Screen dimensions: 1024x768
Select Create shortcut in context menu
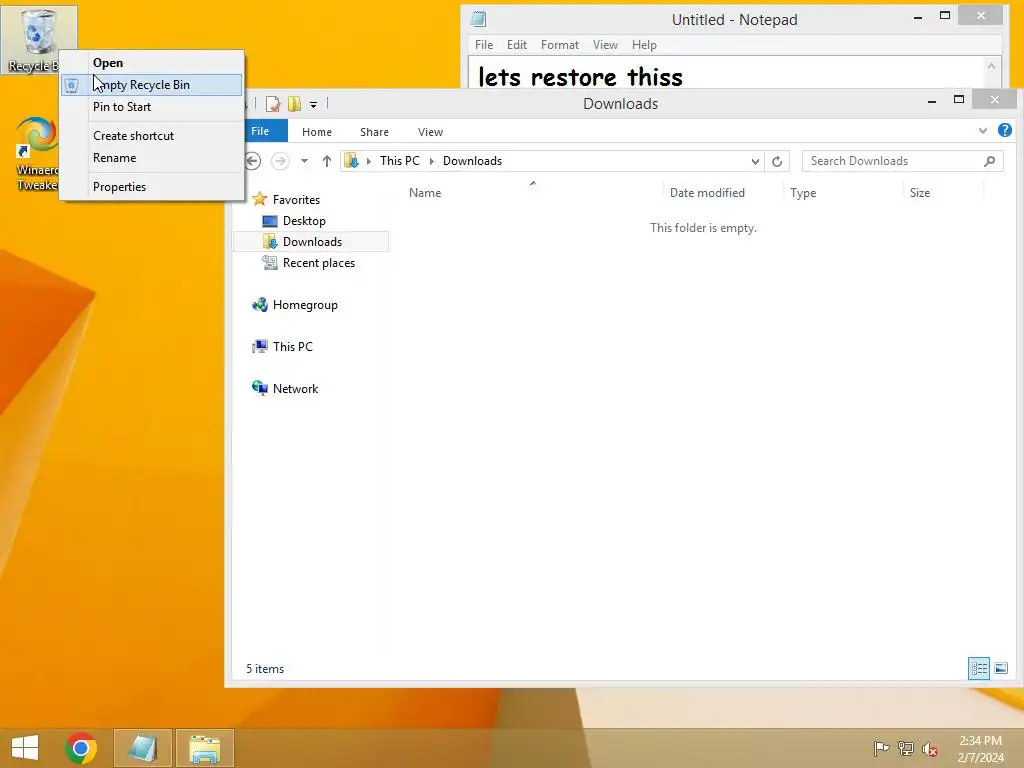click(133, 136)
